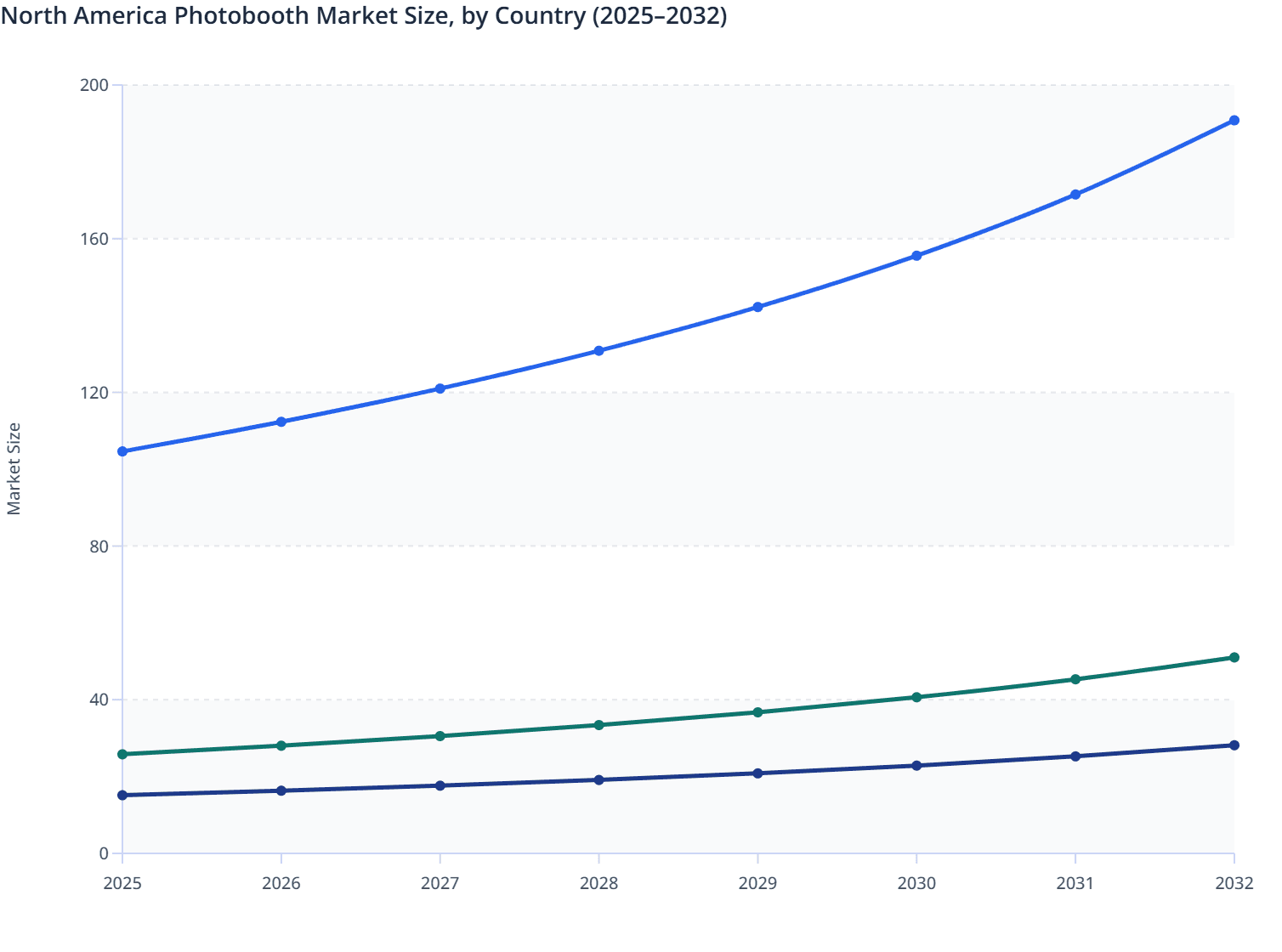Viewport: 1282px width, 952px height.
Task: Click the 2030 marker on the blue series
Action: coord(916,254)
